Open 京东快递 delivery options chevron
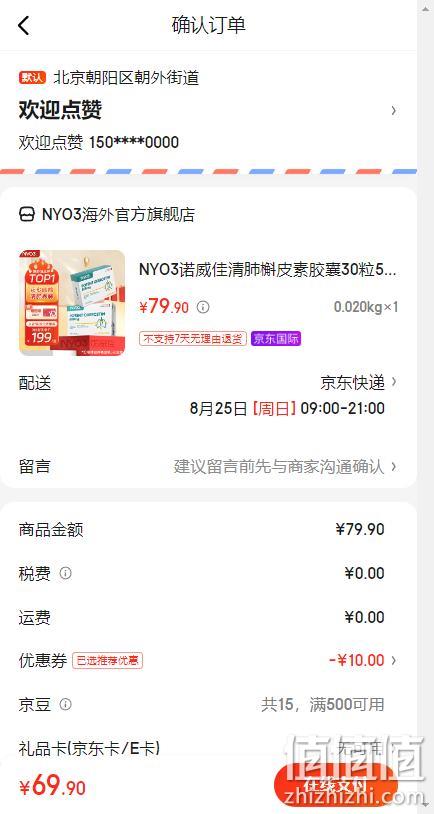Viewport: 434px width, 814px height. [394, 382]
